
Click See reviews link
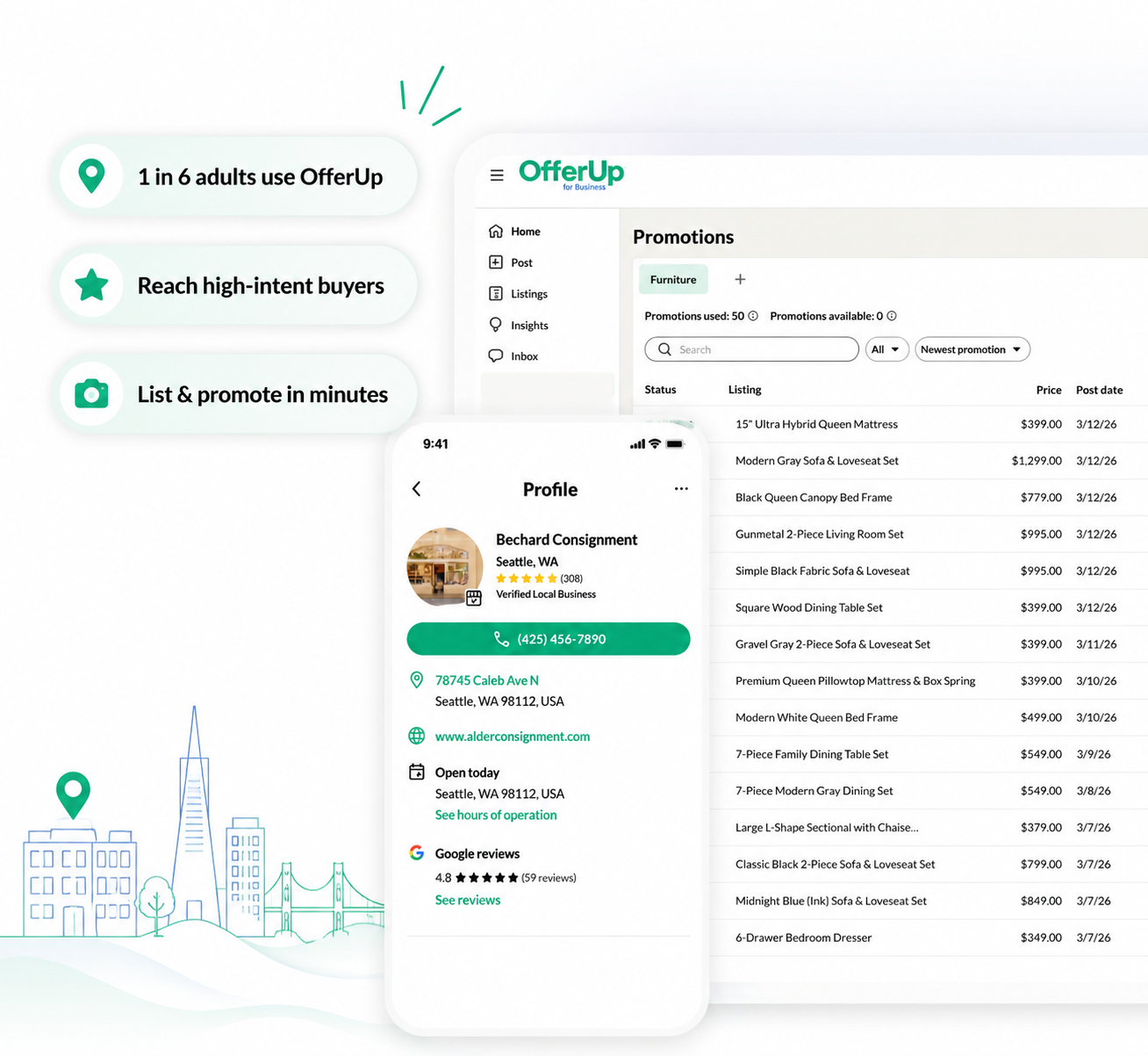pyautogui.click(x=468, y=900)
